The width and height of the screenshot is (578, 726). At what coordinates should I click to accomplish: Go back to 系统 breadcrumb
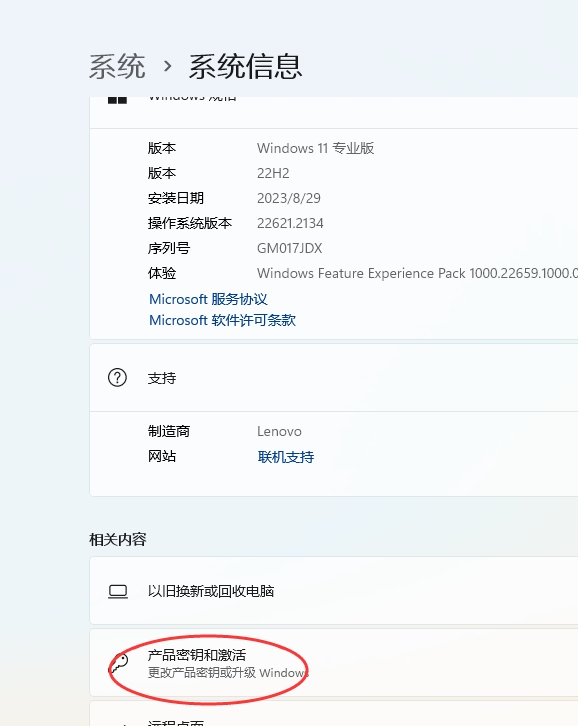(117, 66)
